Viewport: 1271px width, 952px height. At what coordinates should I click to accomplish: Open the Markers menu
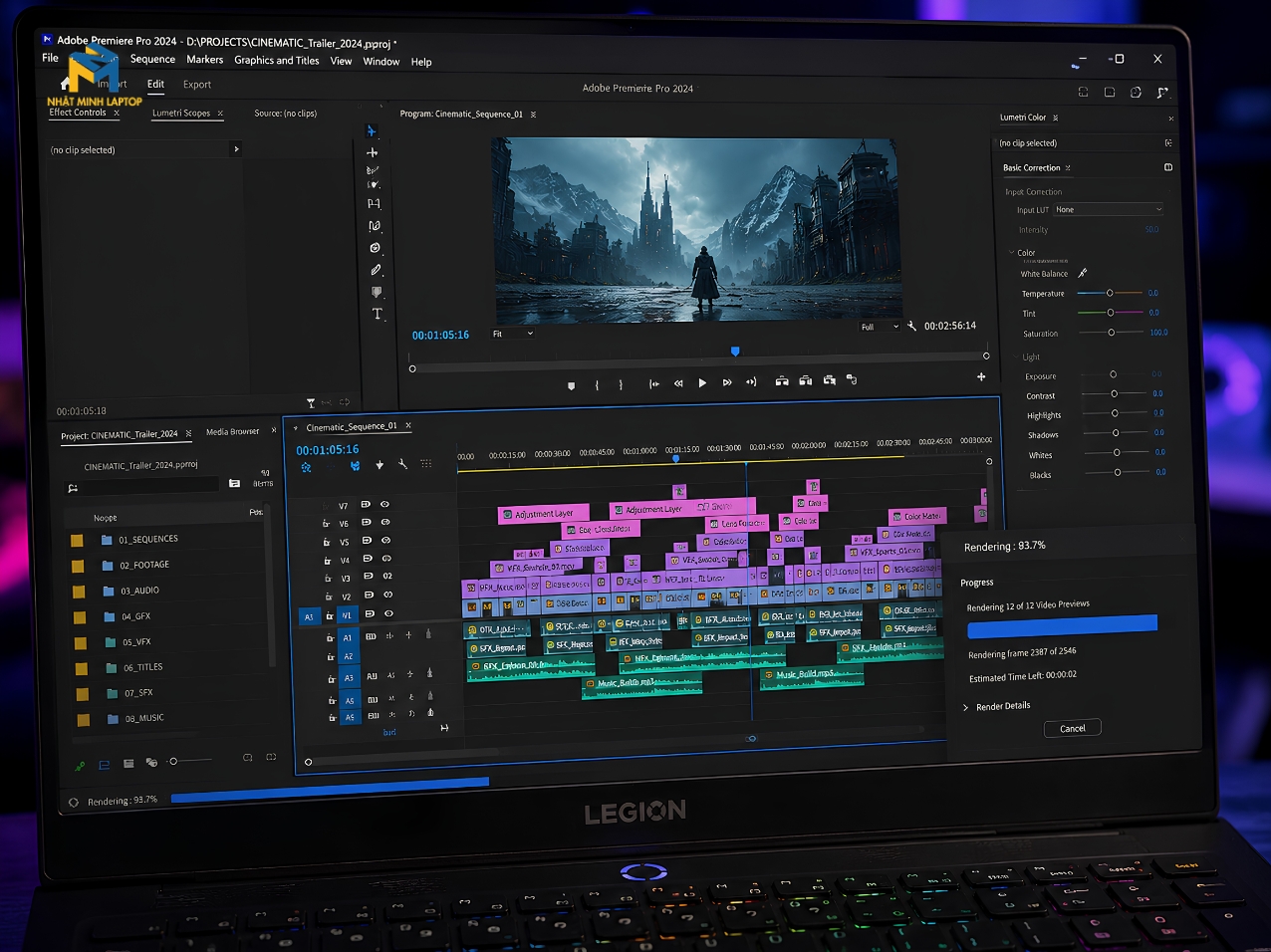pos(205,60)
